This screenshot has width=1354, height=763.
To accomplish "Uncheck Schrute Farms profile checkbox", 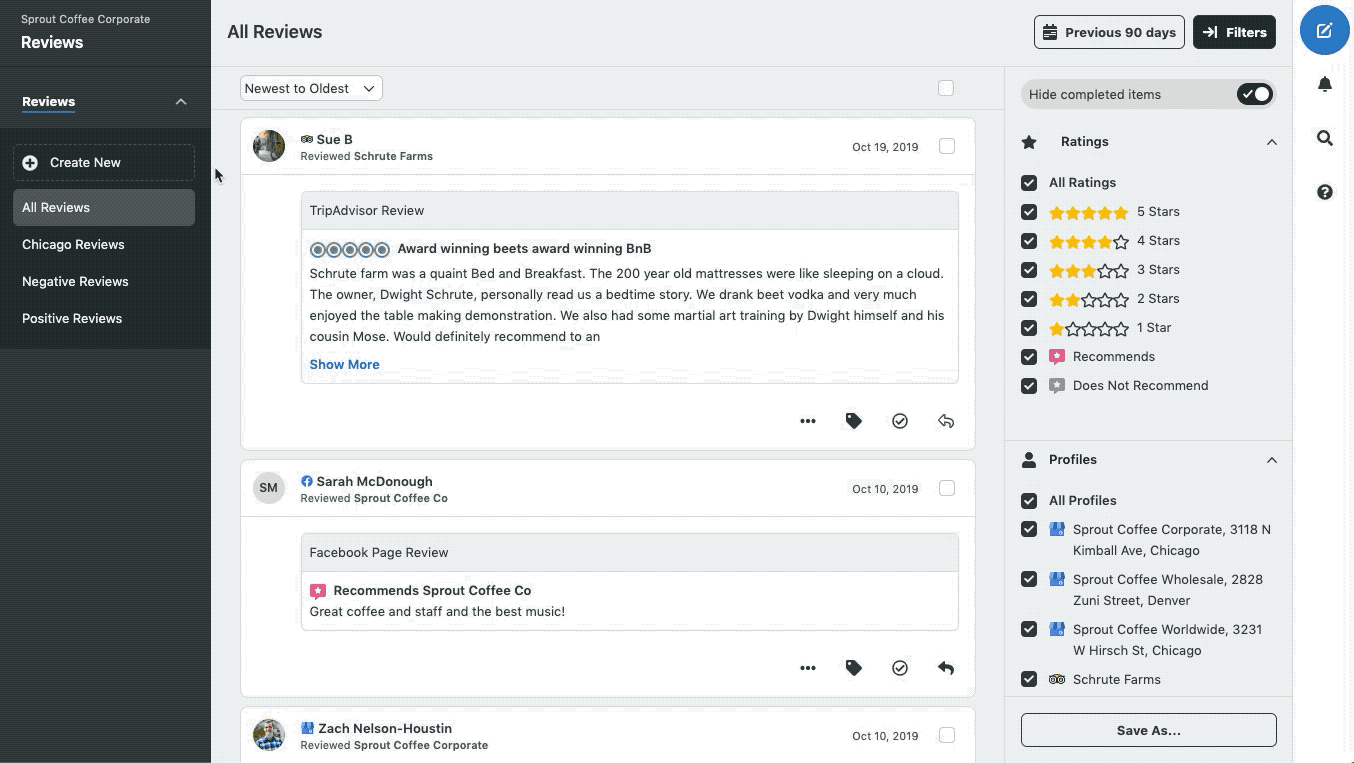I will point(1029,679).
